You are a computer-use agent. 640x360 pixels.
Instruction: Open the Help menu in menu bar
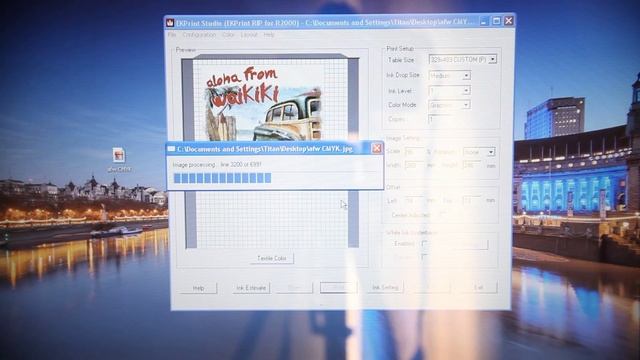[x=269, y=35]
